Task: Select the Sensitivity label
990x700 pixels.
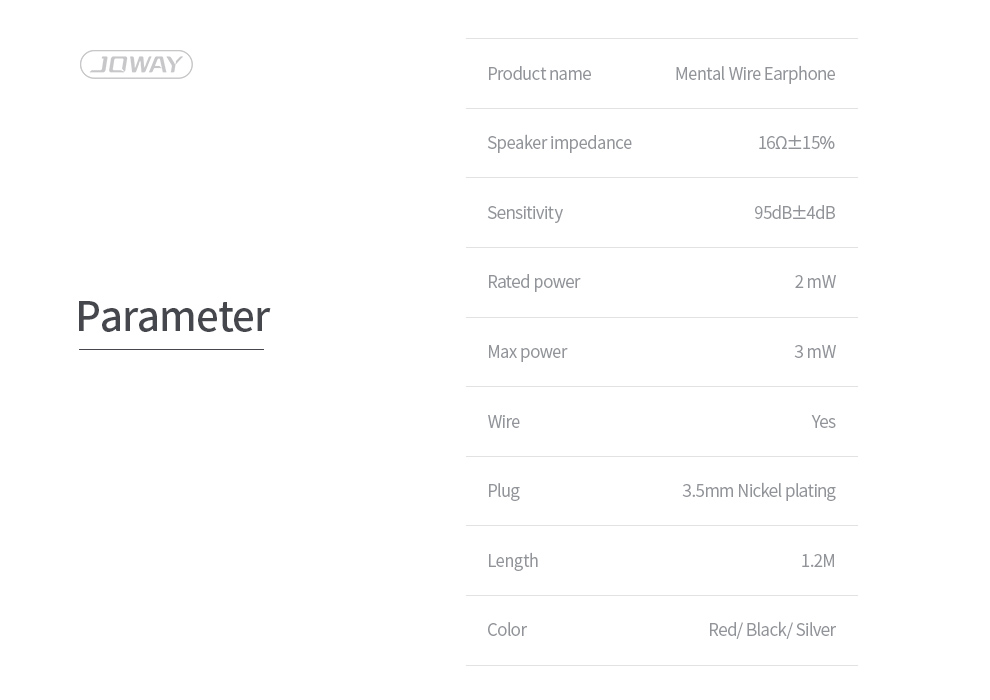Action: pos(525,213)
